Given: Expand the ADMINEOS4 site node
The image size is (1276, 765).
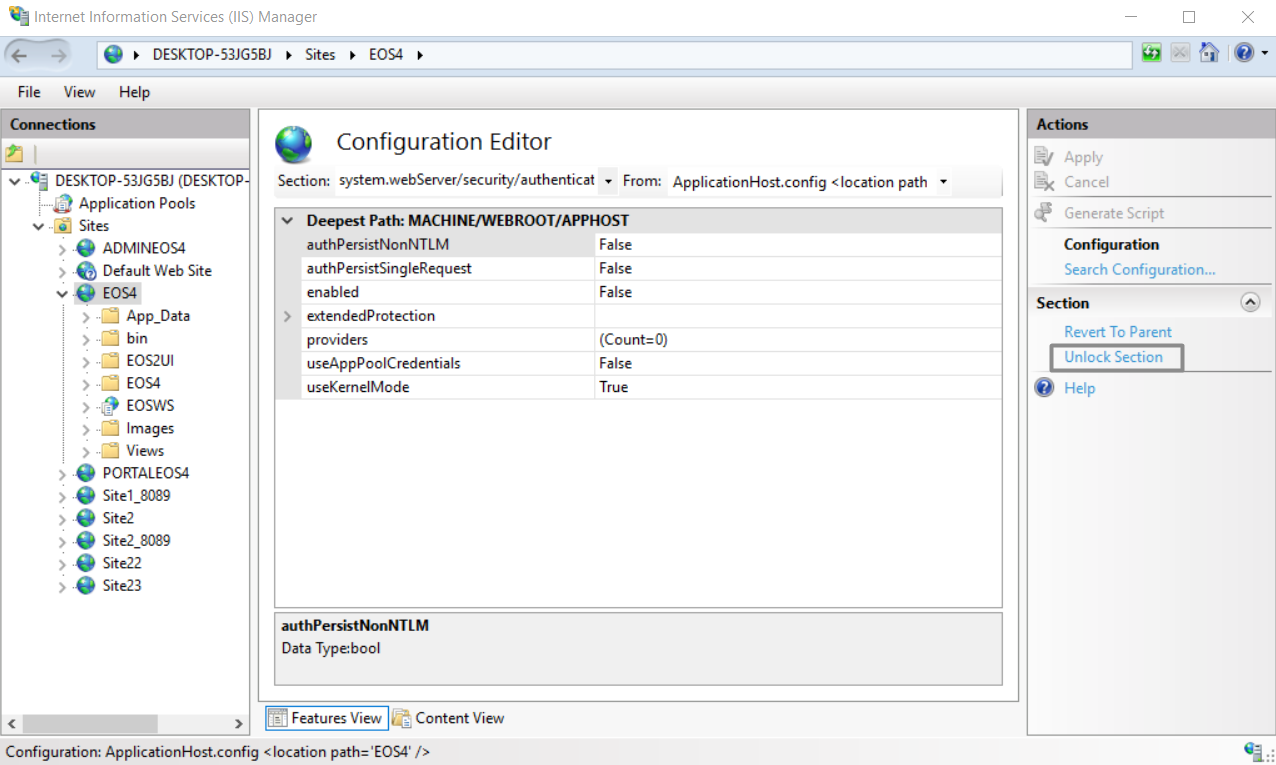Looking at the screenshot, I should pos(63,249).
